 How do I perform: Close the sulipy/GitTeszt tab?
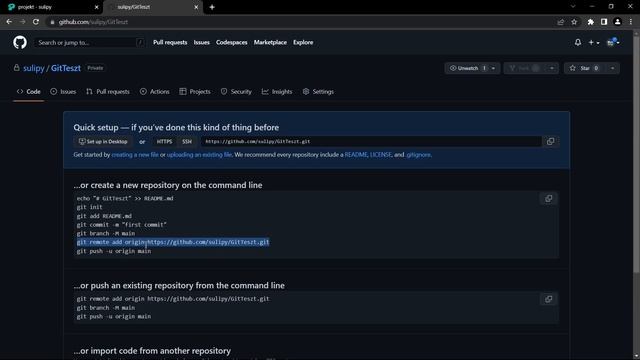[196, 7]
